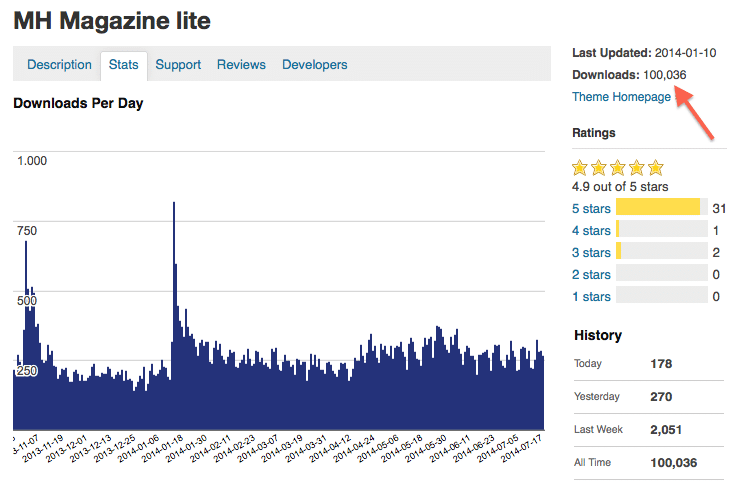Viewport: 740px width, 494px height.
Task: Select the Stats tab
Action: (124, 65)
